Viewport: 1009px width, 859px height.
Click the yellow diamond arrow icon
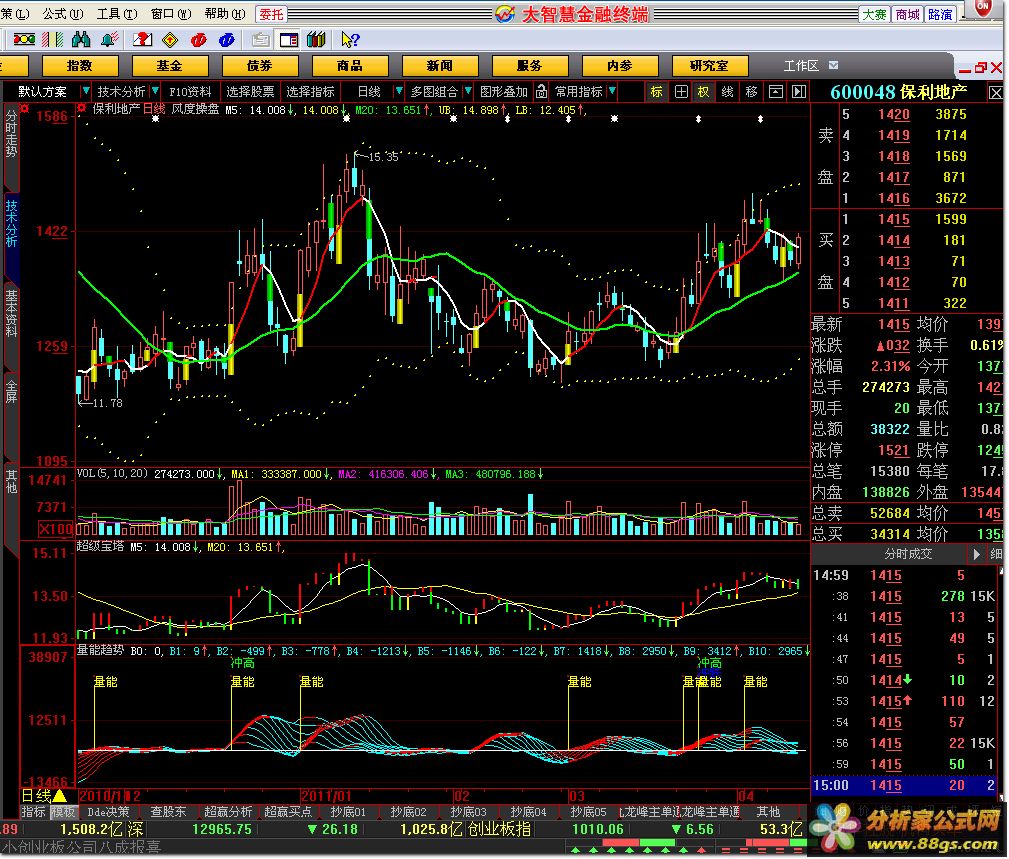coord(170,40)
